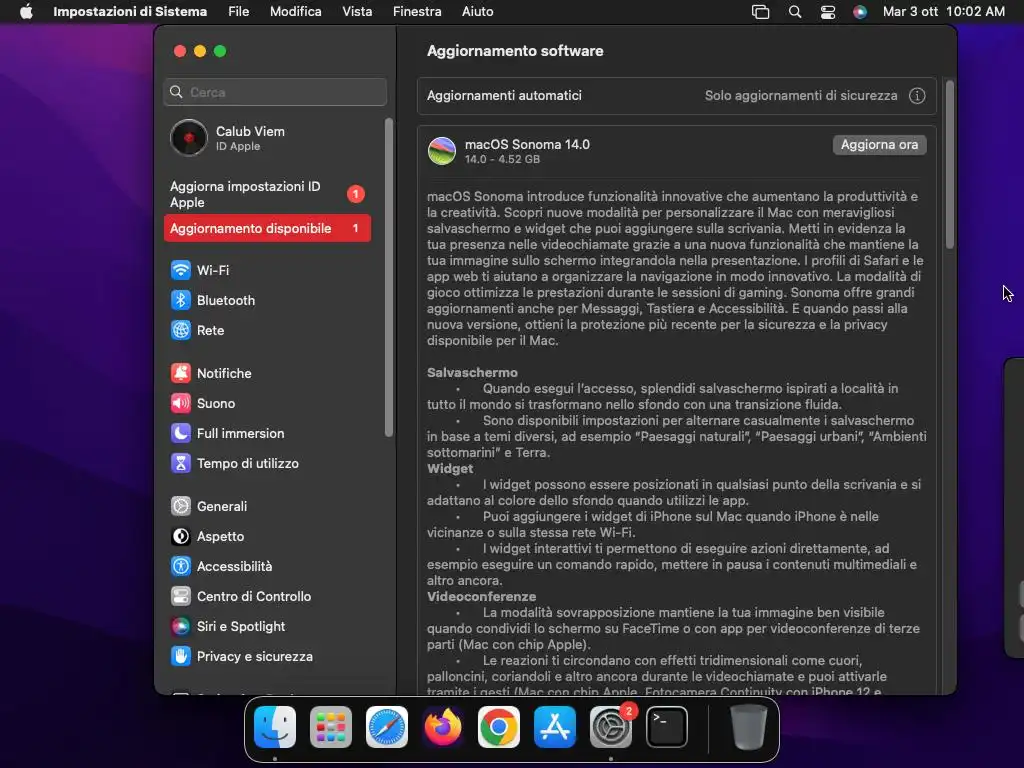Viewport: 1024px width, 768px height.
Task: Open the Modifica menu
Action: (x=296, y=12)
